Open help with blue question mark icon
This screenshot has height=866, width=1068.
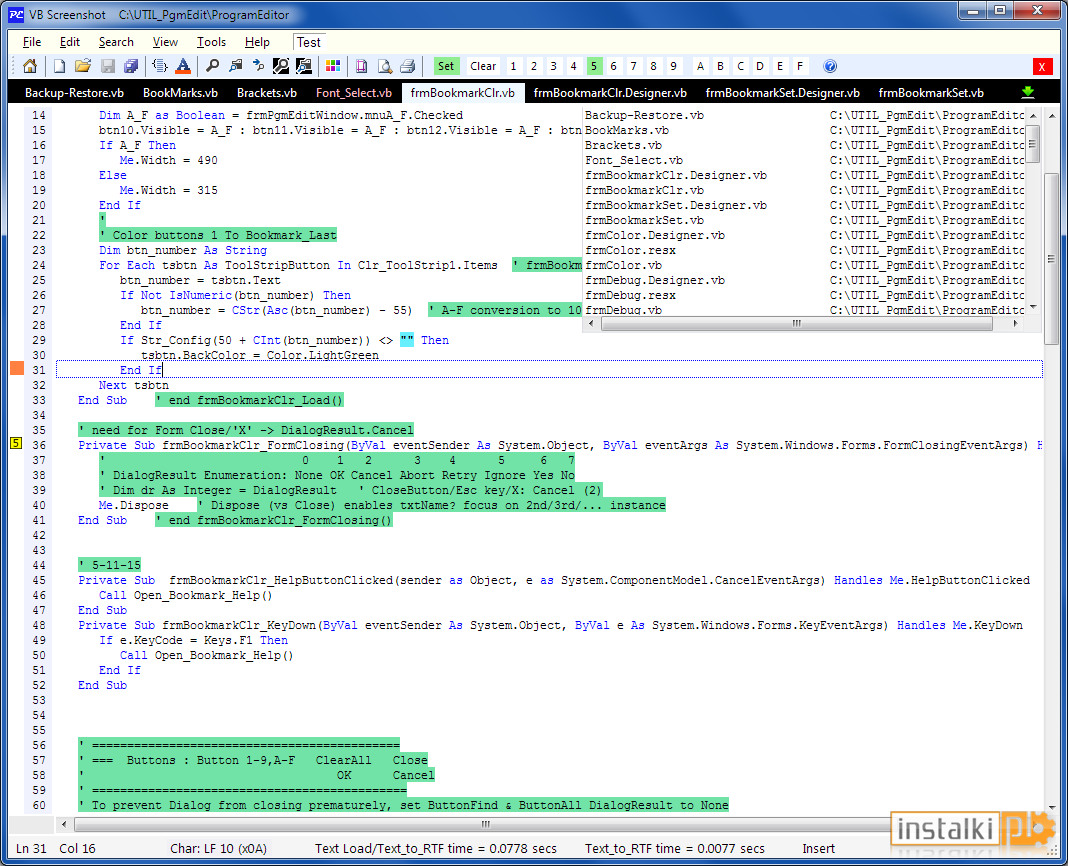tap(830, 66)
